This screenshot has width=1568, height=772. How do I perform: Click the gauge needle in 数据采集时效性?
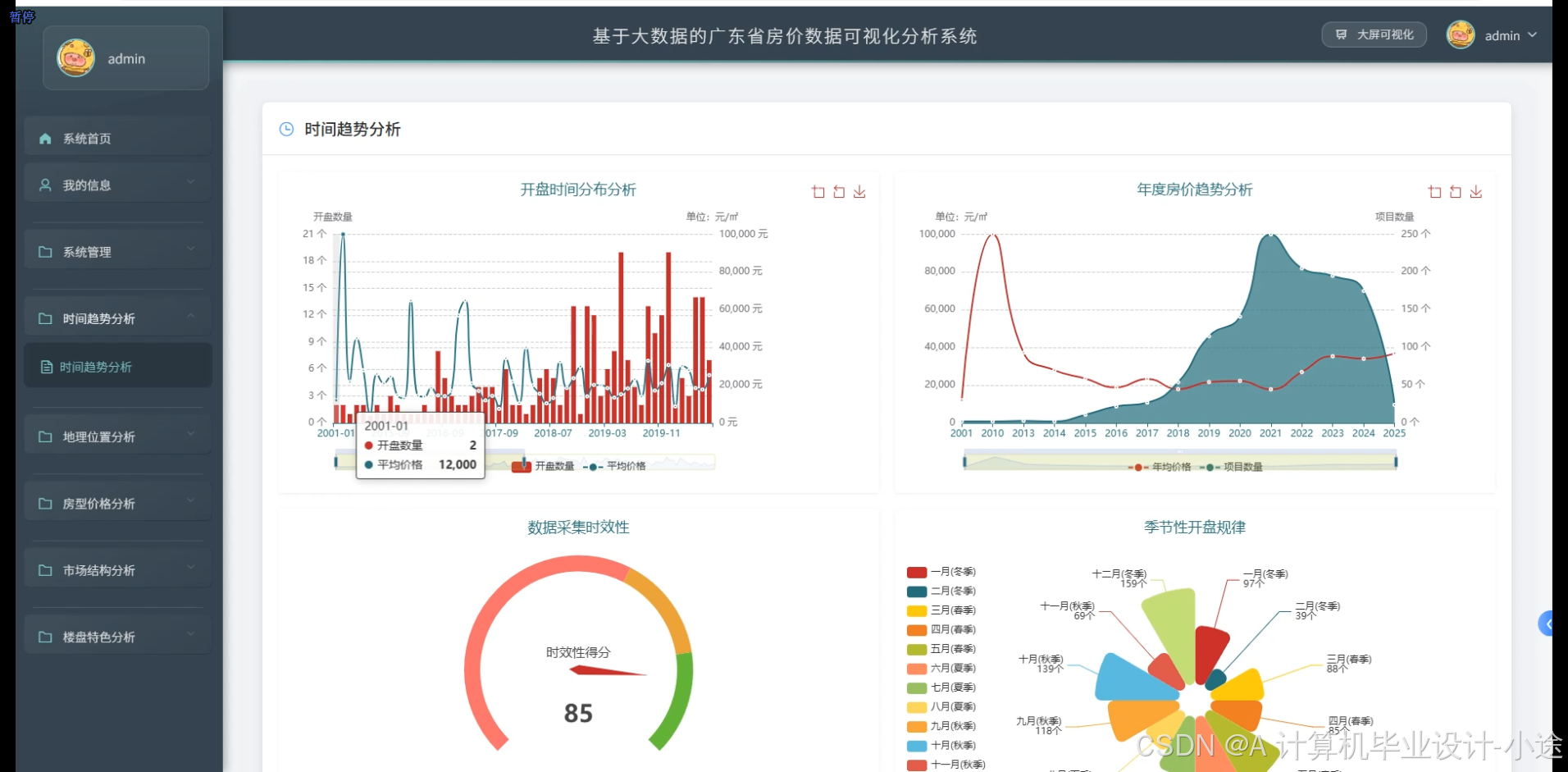pyautogui.click(x=608, y=671)
